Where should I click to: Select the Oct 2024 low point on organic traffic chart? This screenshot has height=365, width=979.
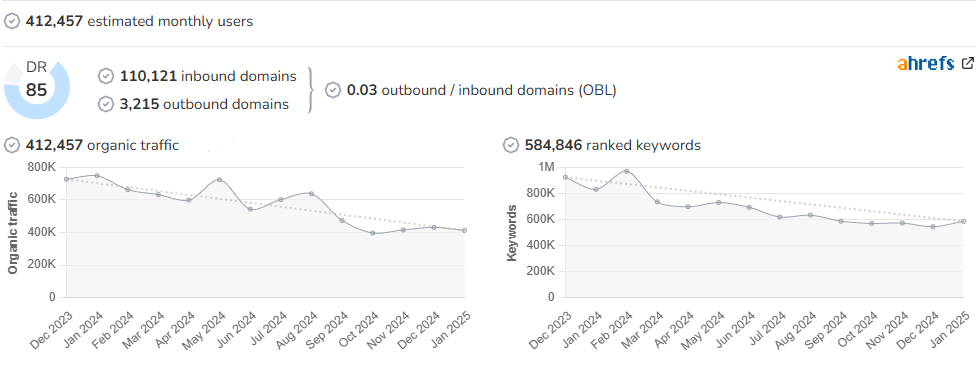tap(372, 233)
